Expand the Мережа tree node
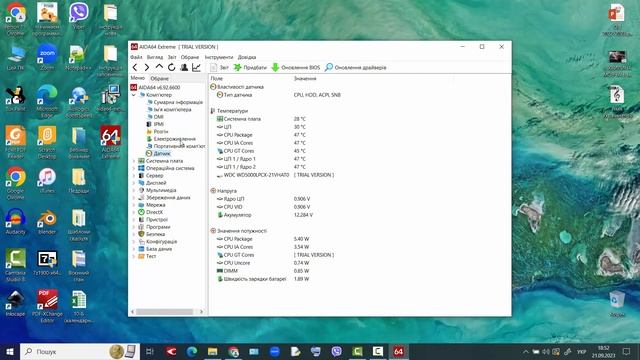The width and height of the screenshot is (640, 360). click(x=134, y=205)
